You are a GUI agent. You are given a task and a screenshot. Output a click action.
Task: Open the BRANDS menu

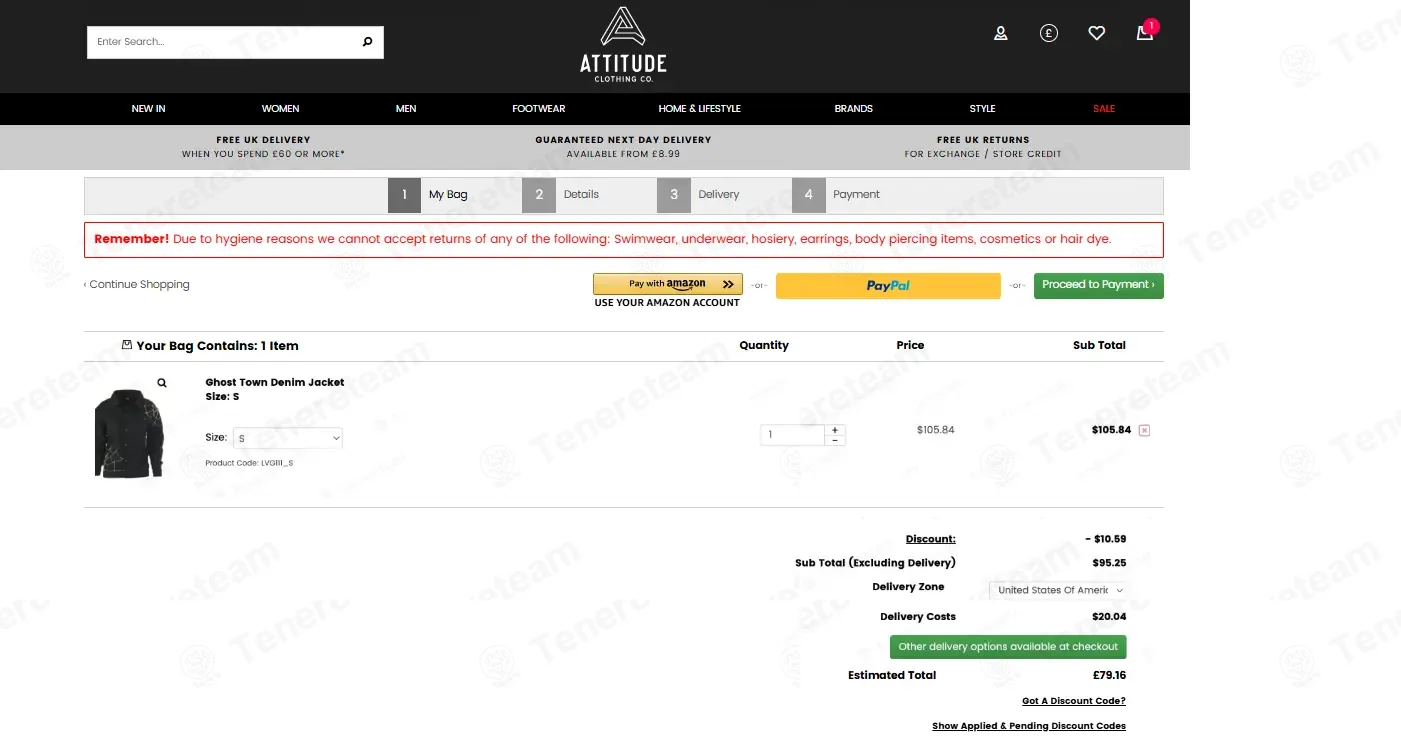coord(854,108)
